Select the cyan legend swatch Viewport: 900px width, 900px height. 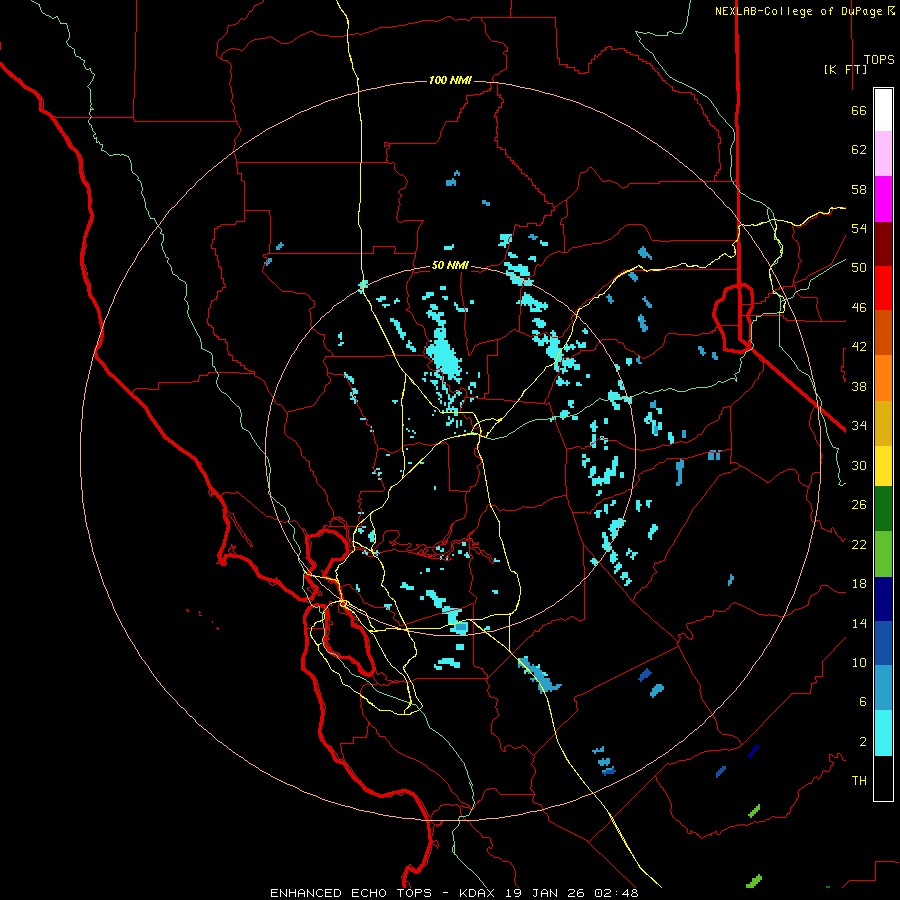(x=883, y=733)
